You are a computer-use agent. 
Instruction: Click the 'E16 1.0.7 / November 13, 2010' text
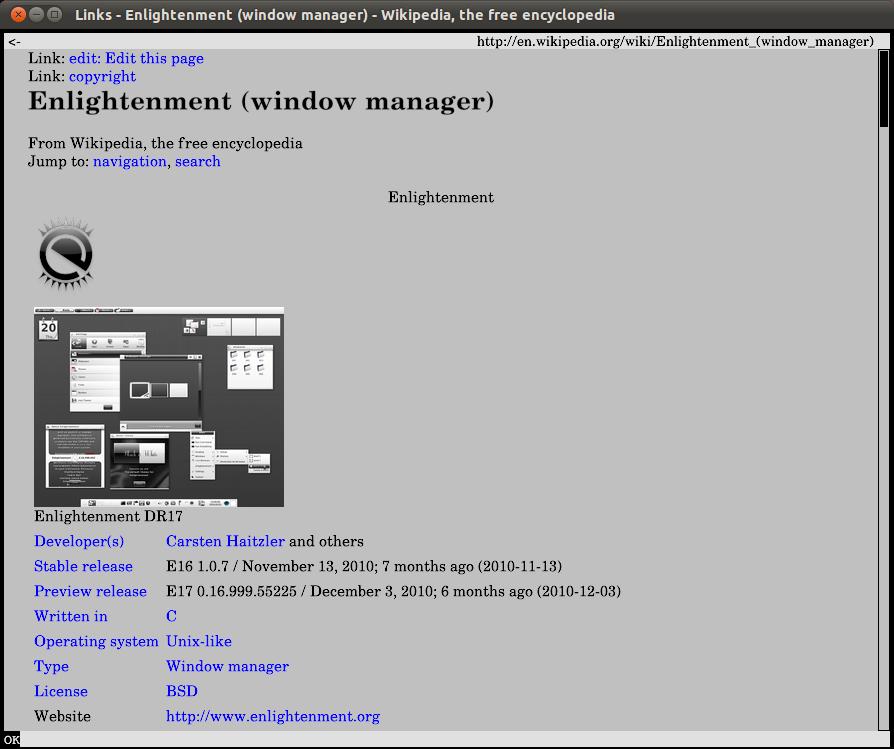point(269,567)
